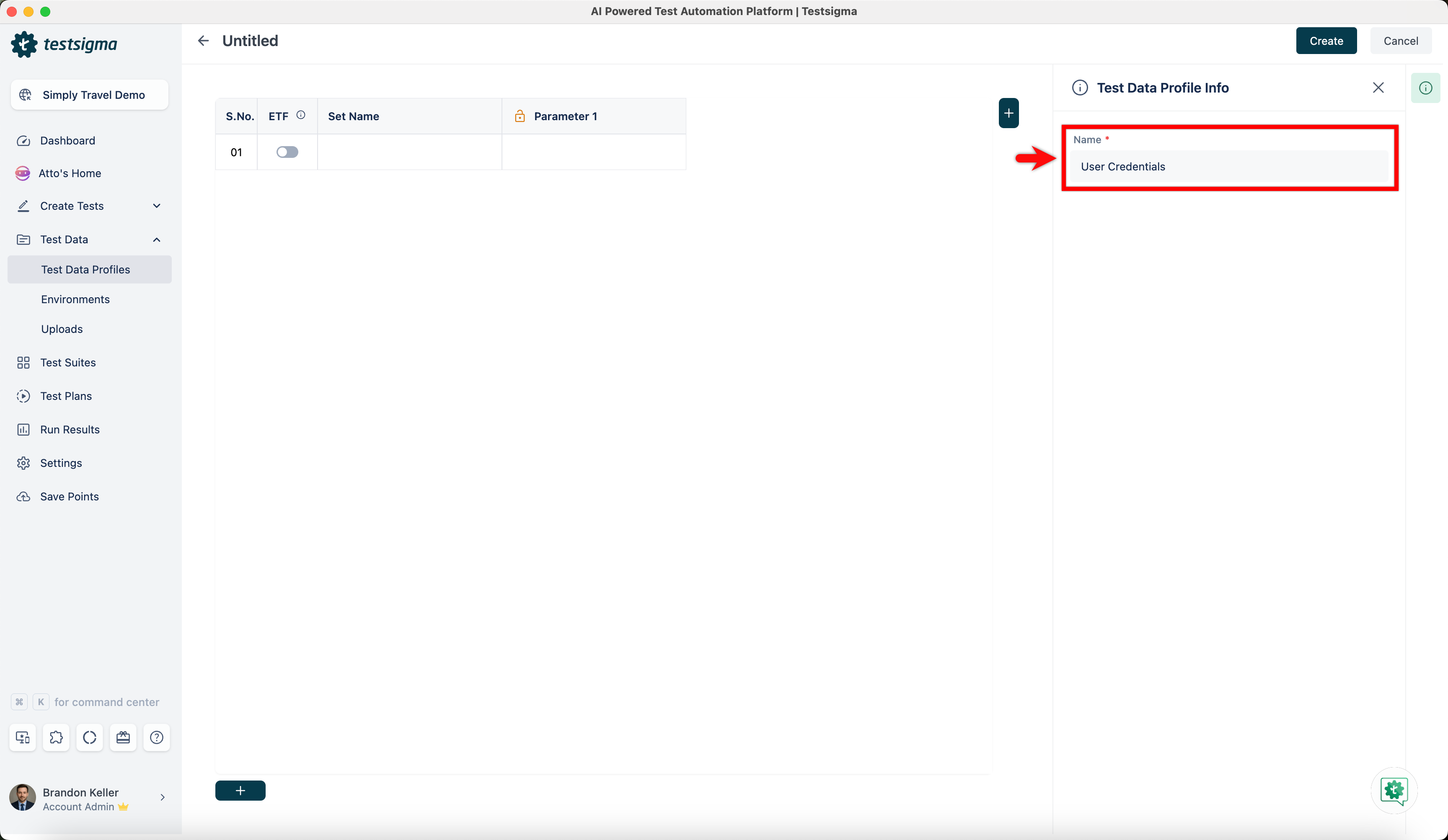
Task: Cancel the test data profile creation
Action: tap(1401, 40)
